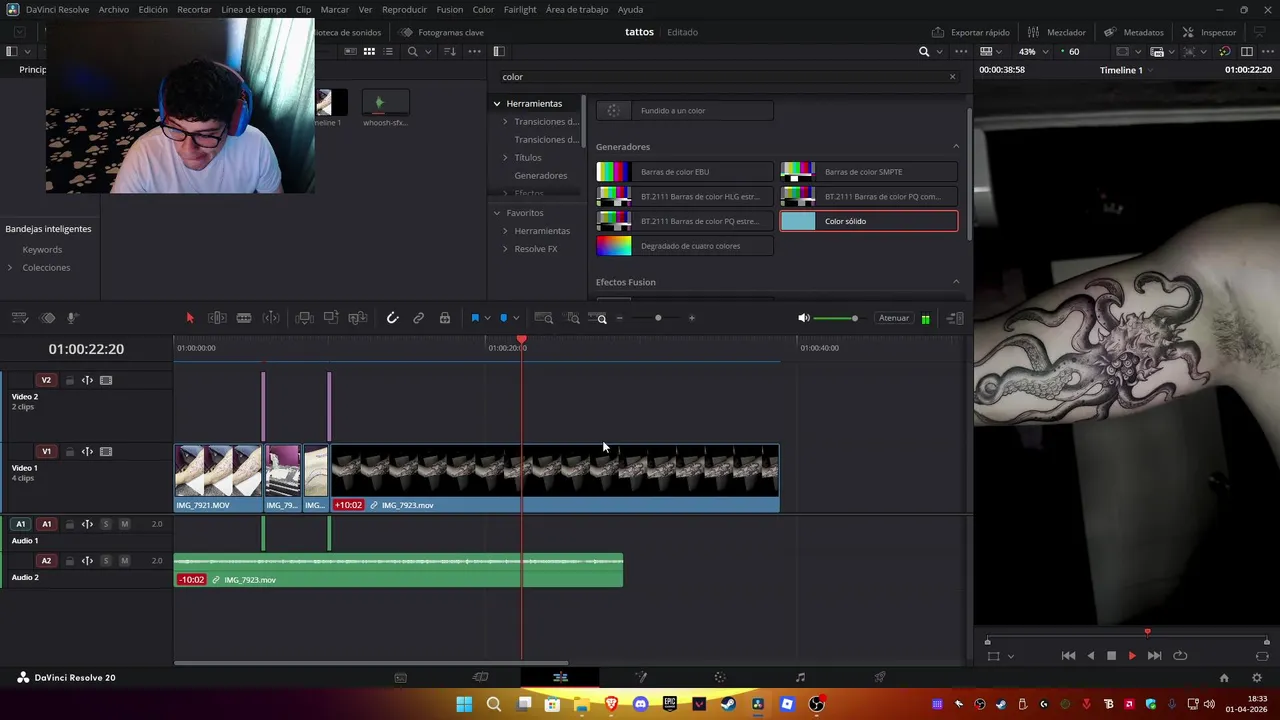Click the timeline zoom-in plus icon
The image size is (1280, 720).
[692, 318]
